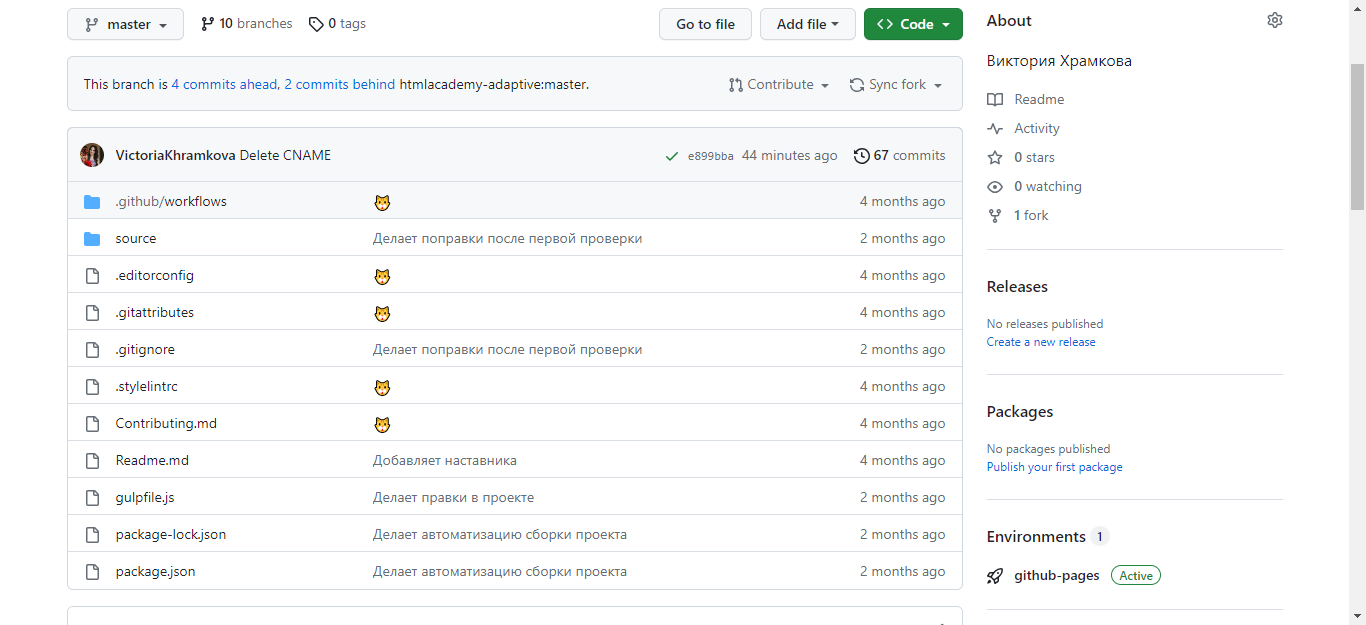Click the green check status icon
The width and height of the screenshot is (1366, 625).
coord(672,156)
